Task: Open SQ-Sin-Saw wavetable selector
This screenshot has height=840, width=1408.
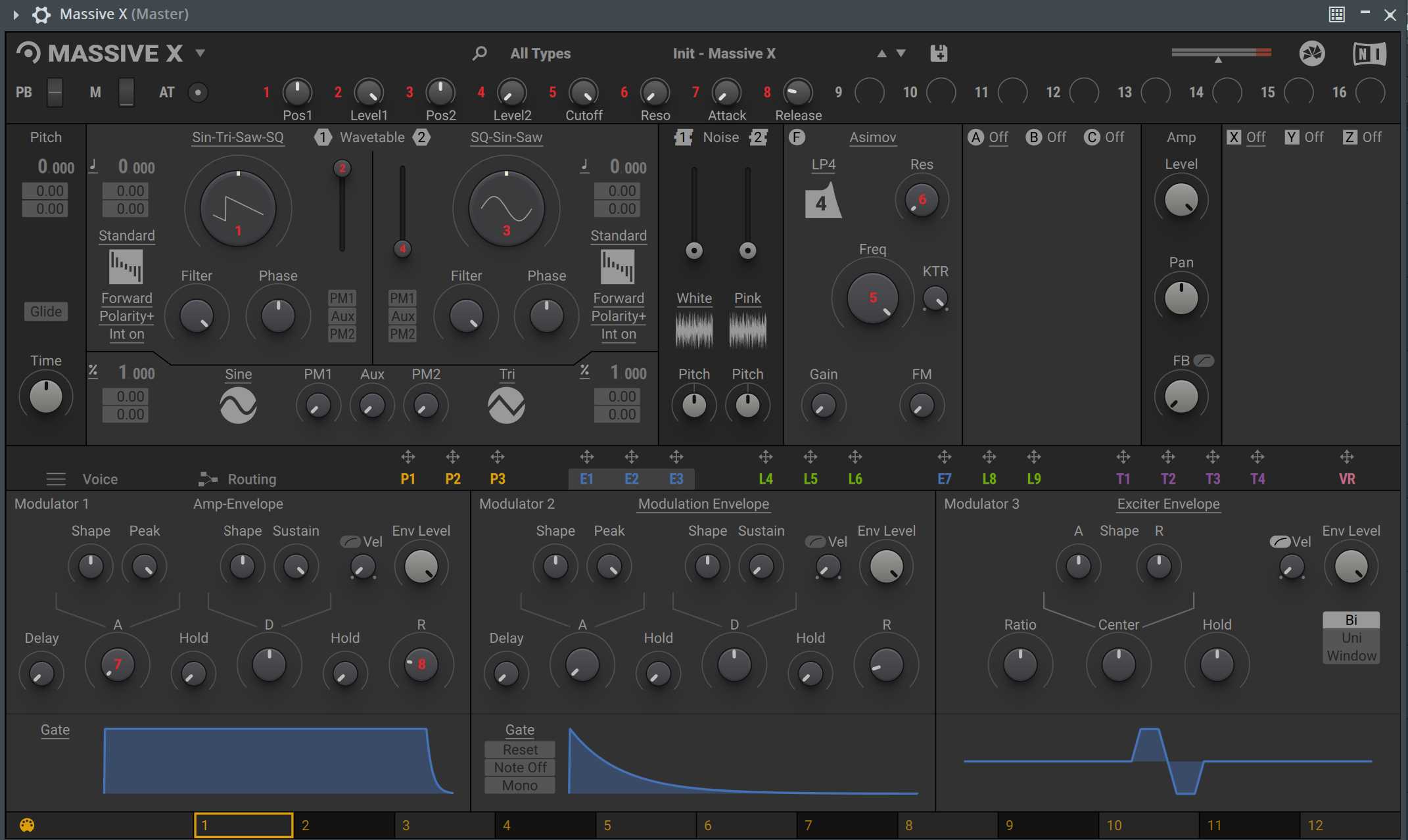Action: tap(506, 137)
